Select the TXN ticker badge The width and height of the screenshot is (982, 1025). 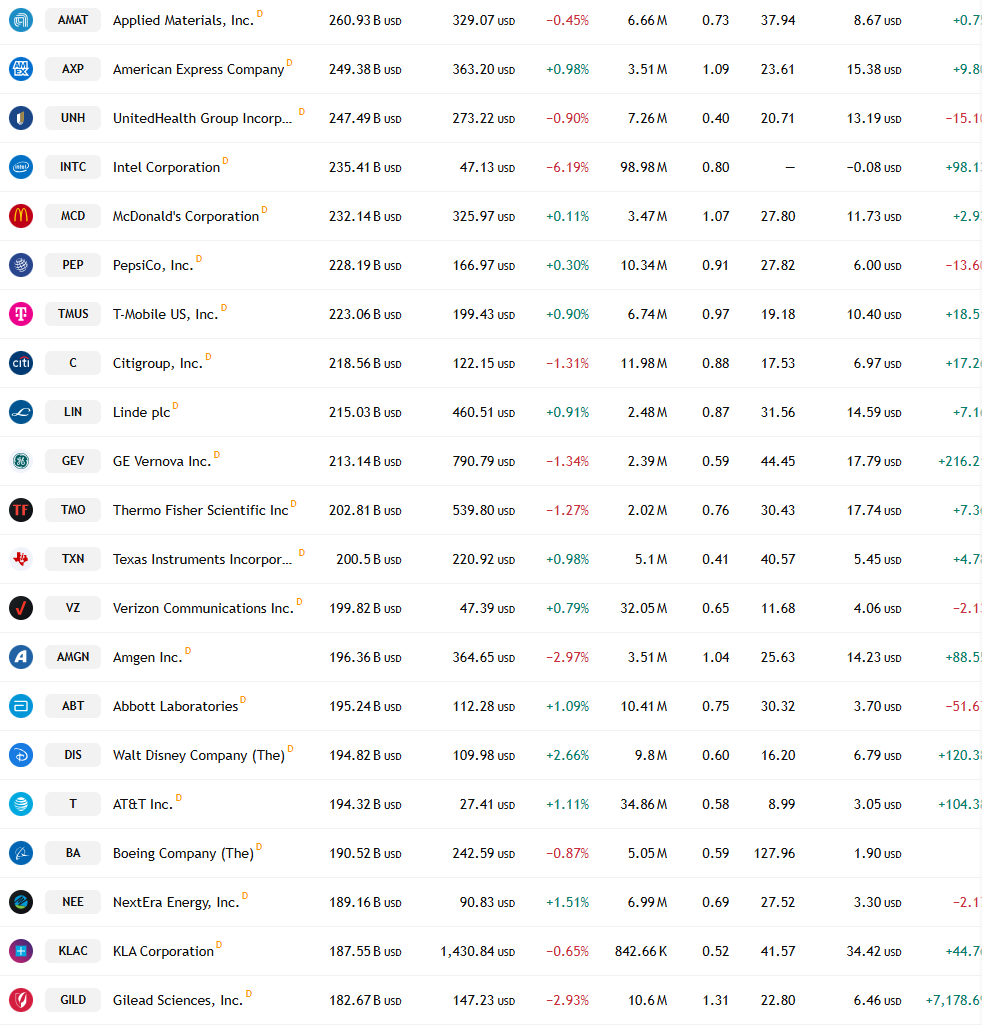(x=73, y=559)
